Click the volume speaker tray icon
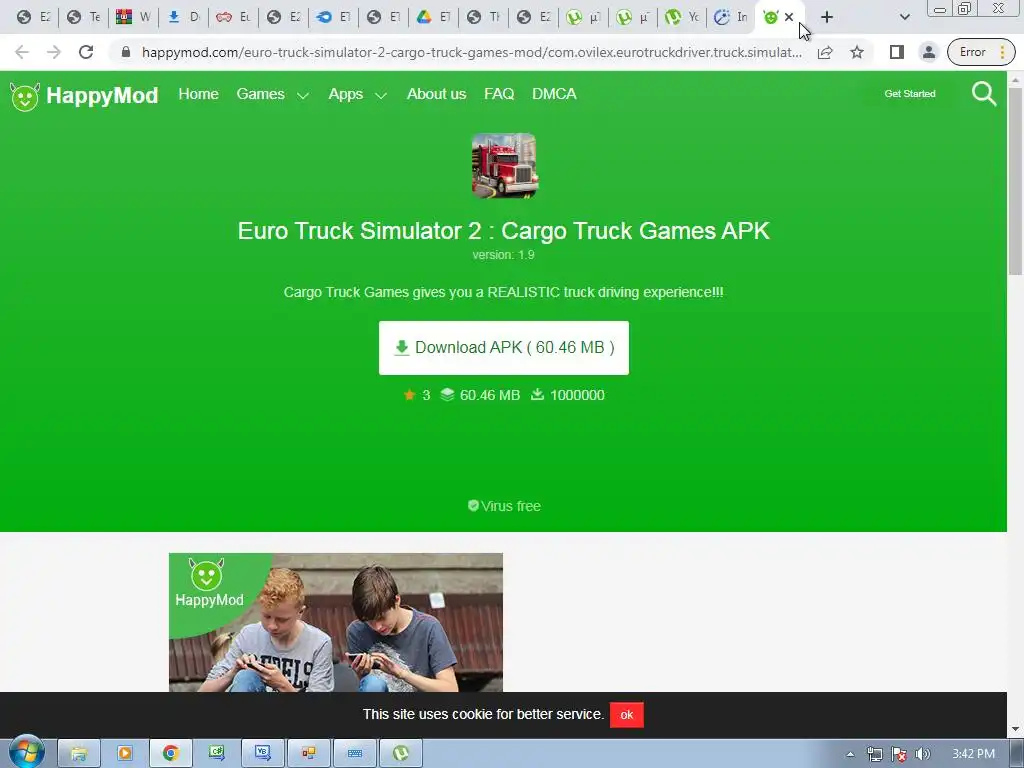 (922, 754)
